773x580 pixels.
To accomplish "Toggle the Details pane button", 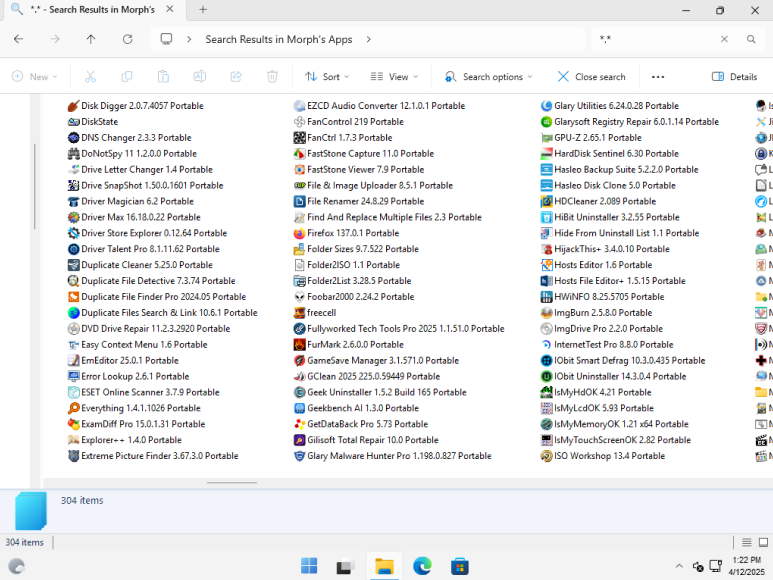I will pos(735,76).
